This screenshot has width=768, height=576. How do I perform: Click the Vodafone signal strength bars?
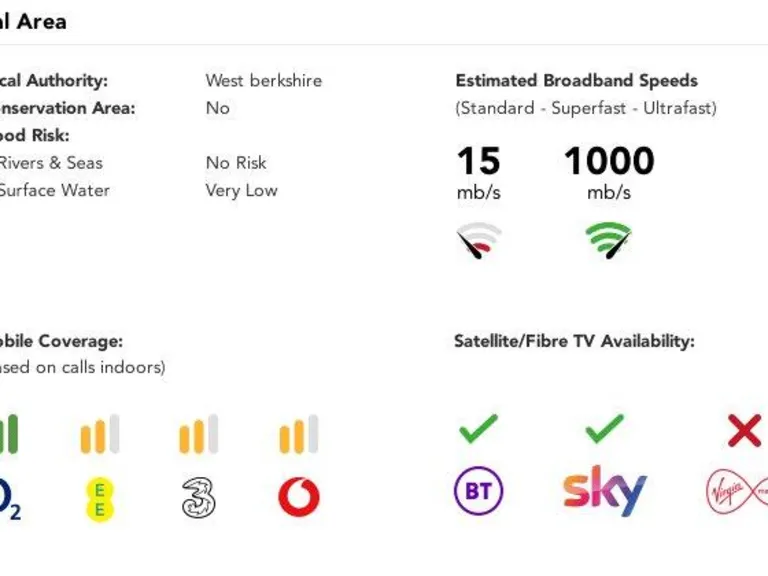[299, 434]
